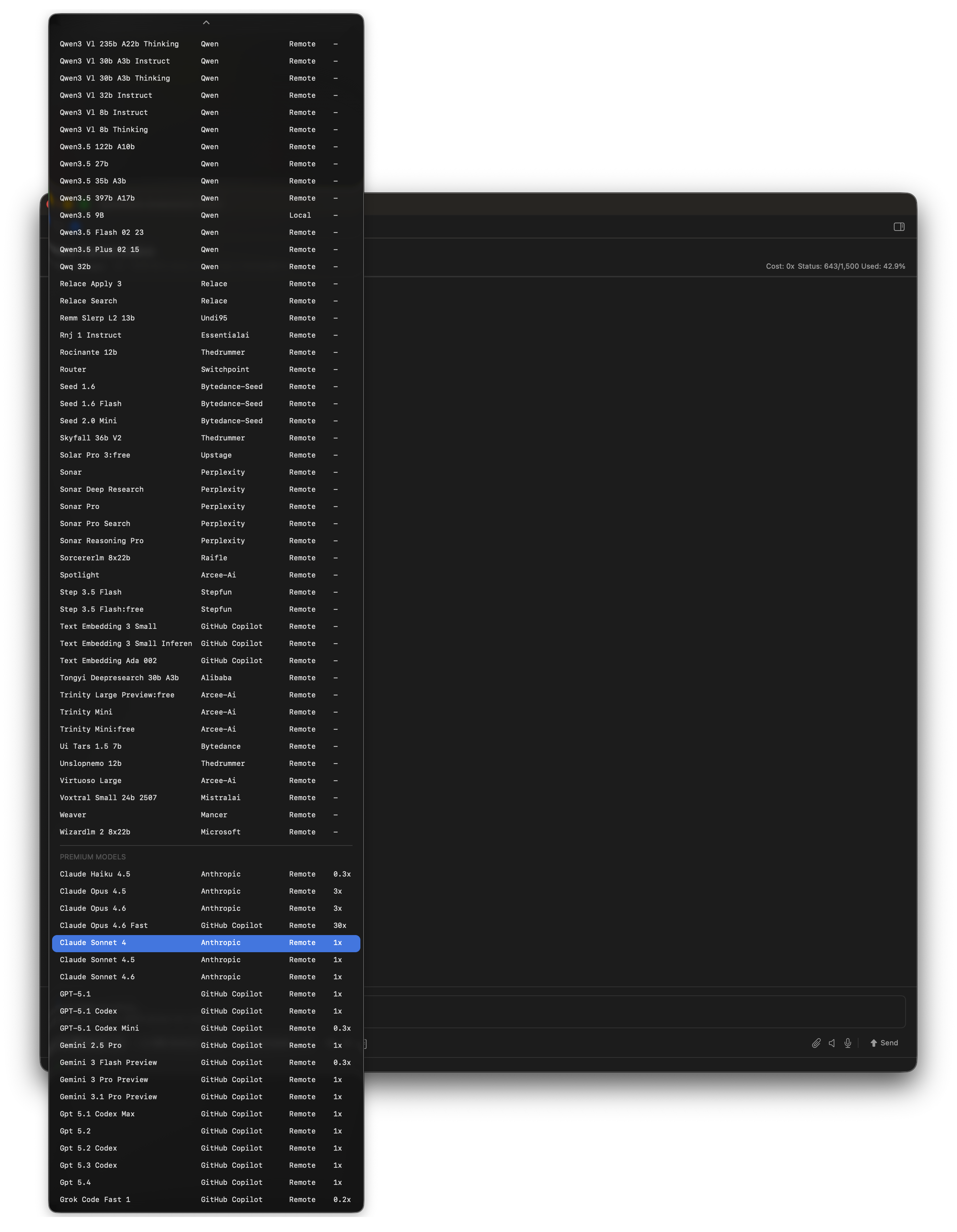957x1232 pixels.
Task: Select the Switchpoint Router model
Action: [206, 369]
